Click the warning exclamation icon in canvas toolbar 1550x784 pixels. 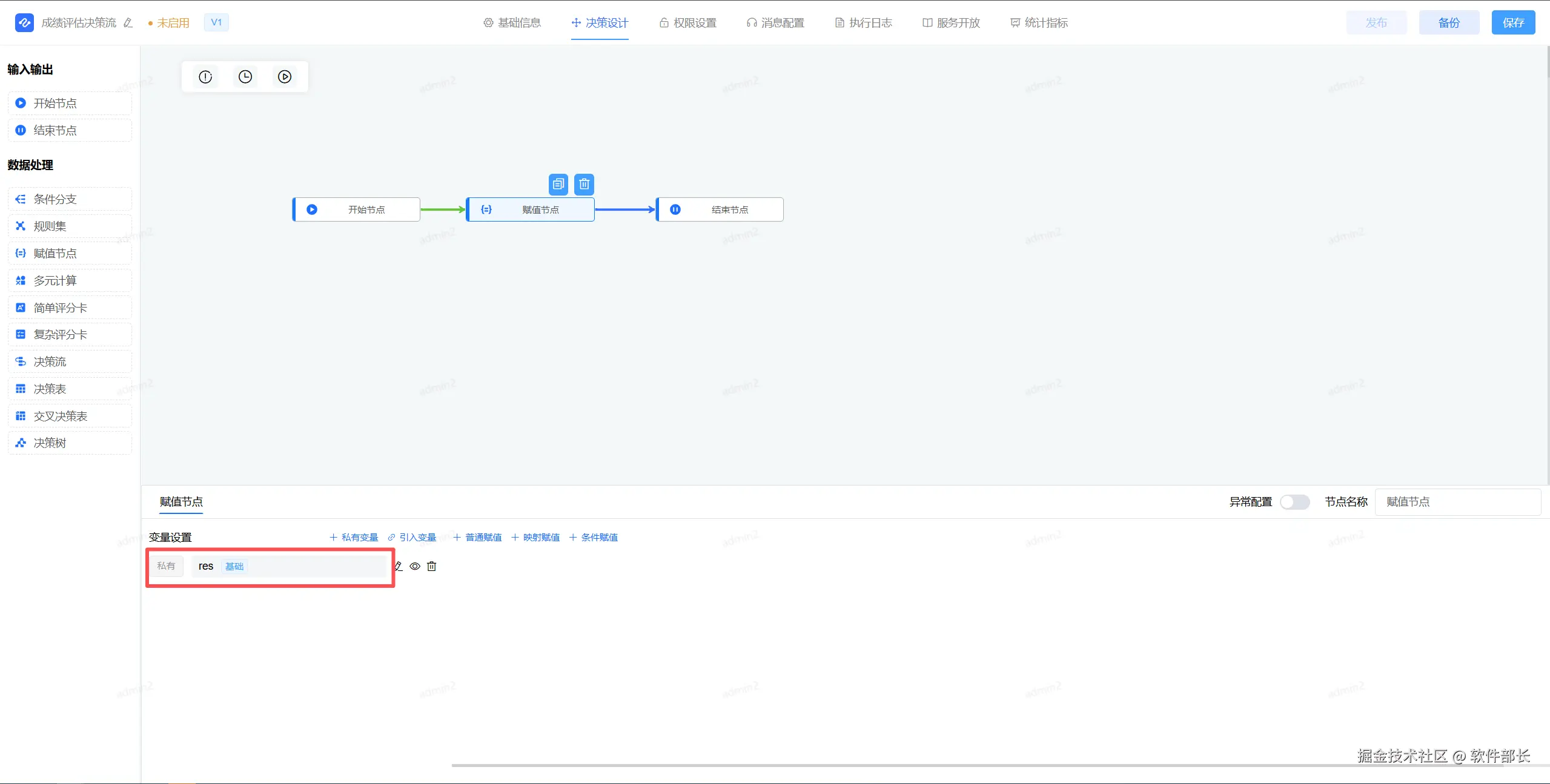tap(205, 77)
